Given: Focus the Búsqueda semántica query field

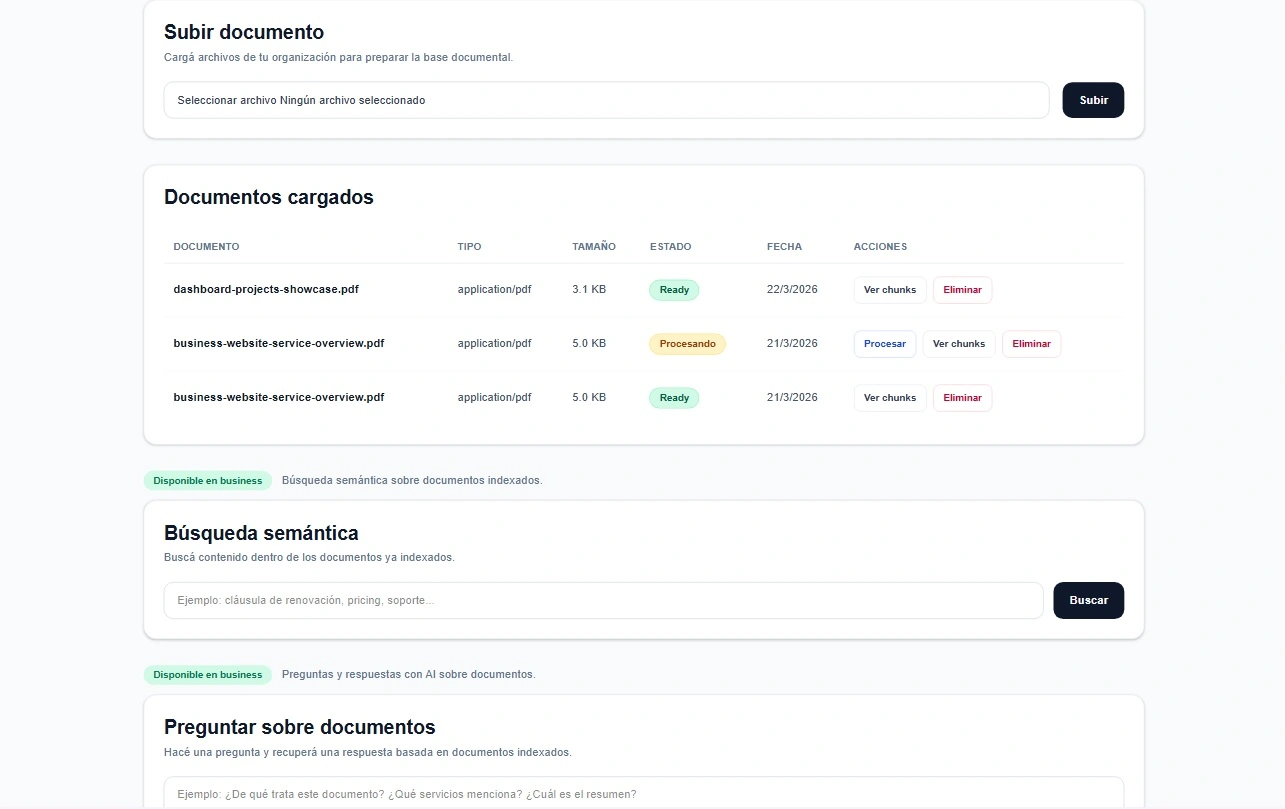Looking at the screenshot, I should pos(603,600).
